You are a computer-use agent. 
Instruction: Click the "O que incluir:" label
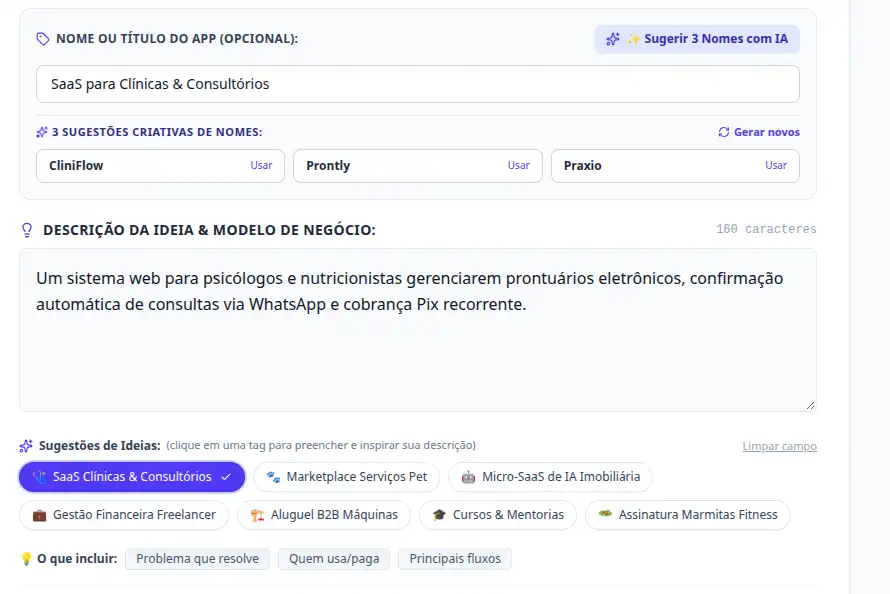coord(77,559)
